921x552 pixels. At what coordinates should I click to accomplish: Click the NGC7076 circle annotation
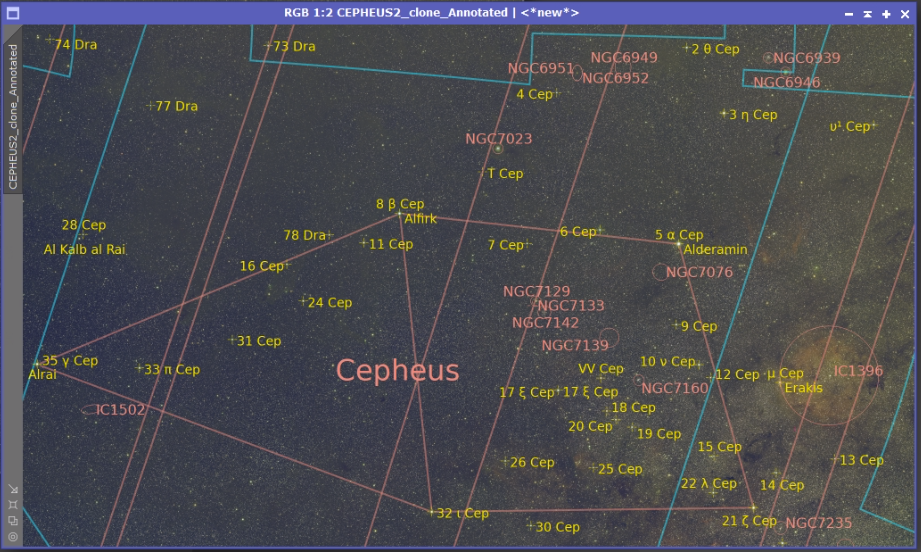point(660,272)
